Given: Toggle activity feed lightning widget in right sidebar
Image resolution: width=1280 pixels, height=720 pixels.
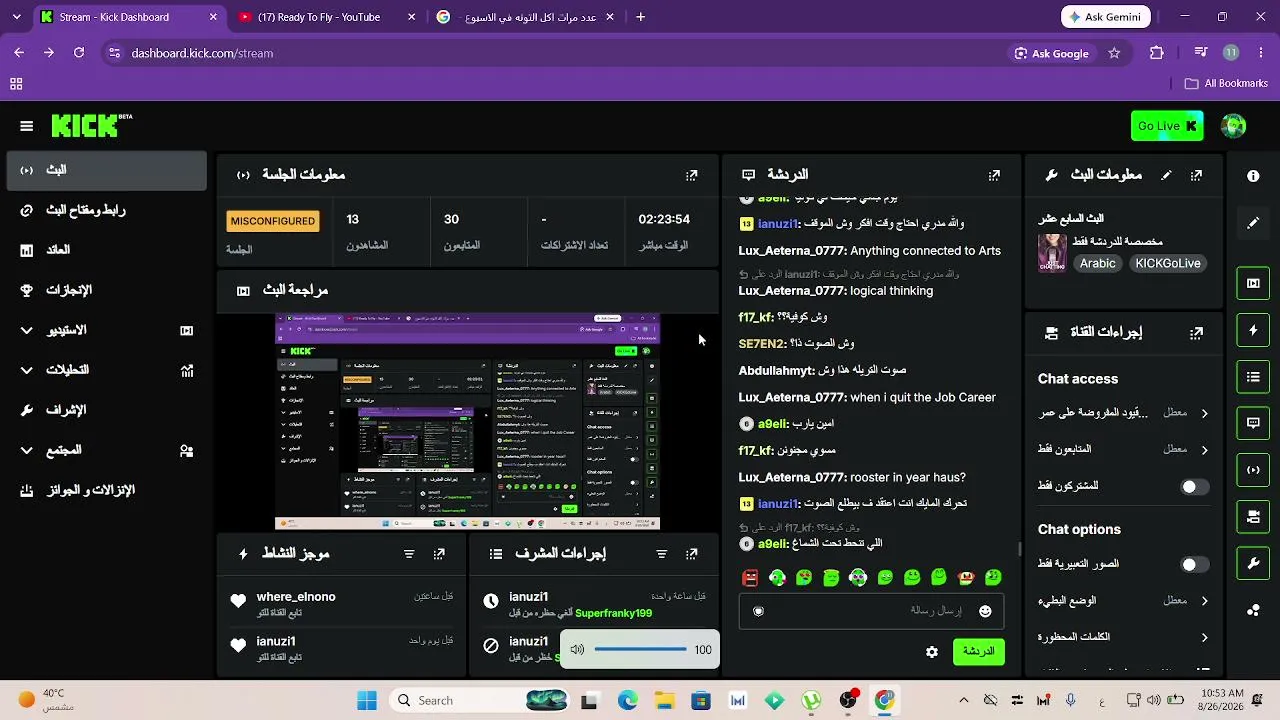Looking at the screenshot, I should point(1253,330).
